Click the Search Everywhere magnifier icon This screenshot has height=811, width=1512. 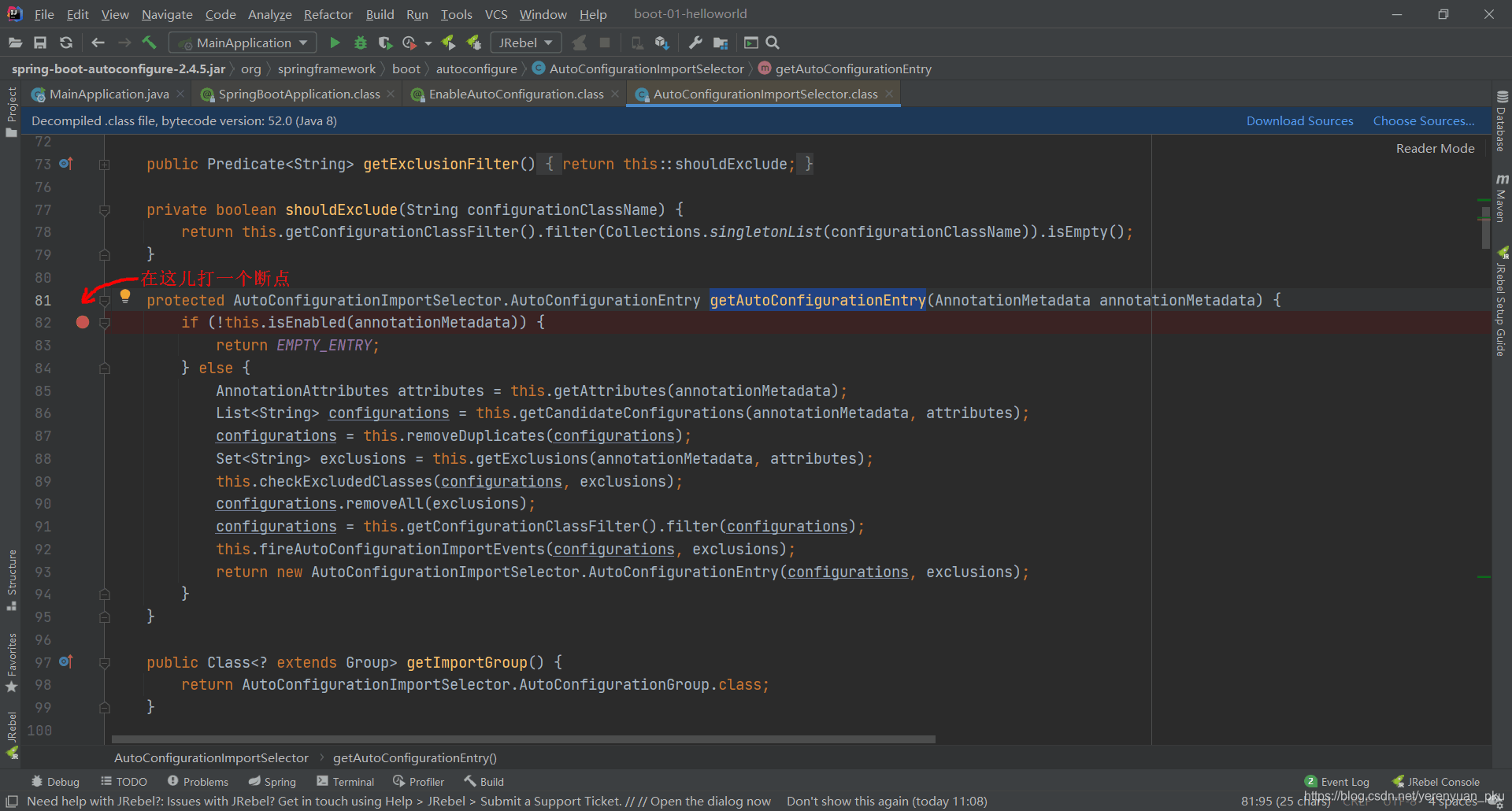pyautogui.click(x=773, y=43)
